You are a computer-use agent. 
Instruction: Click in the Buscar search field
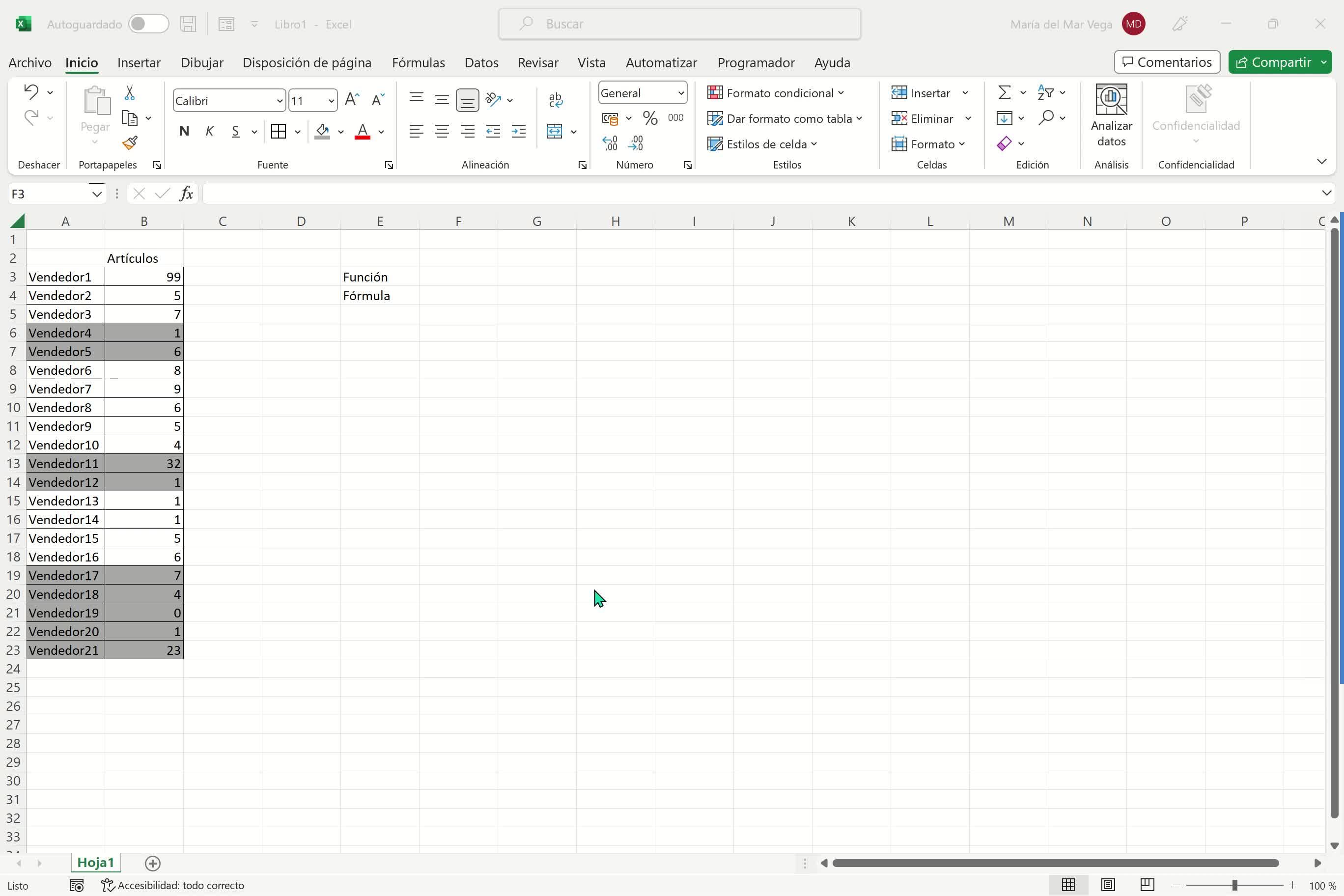pos(679,24)
